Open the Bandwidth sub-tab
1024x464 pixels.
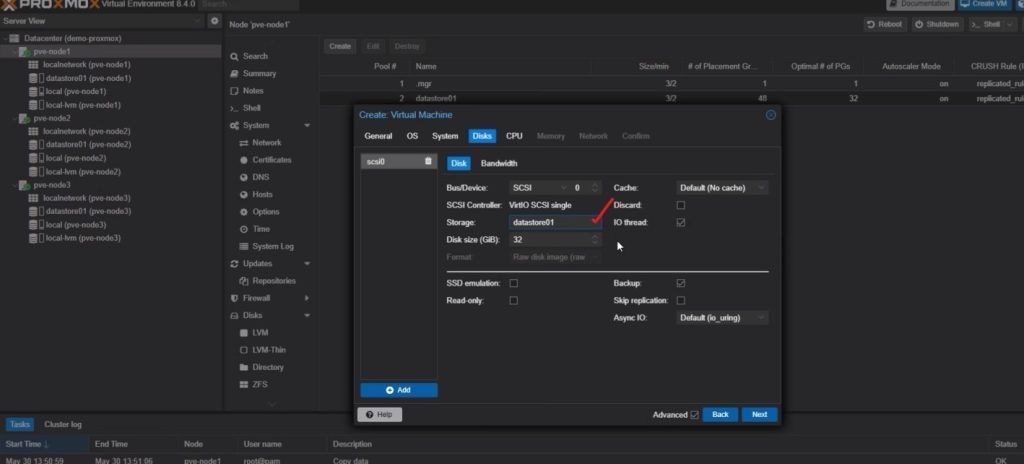point(499,163)
